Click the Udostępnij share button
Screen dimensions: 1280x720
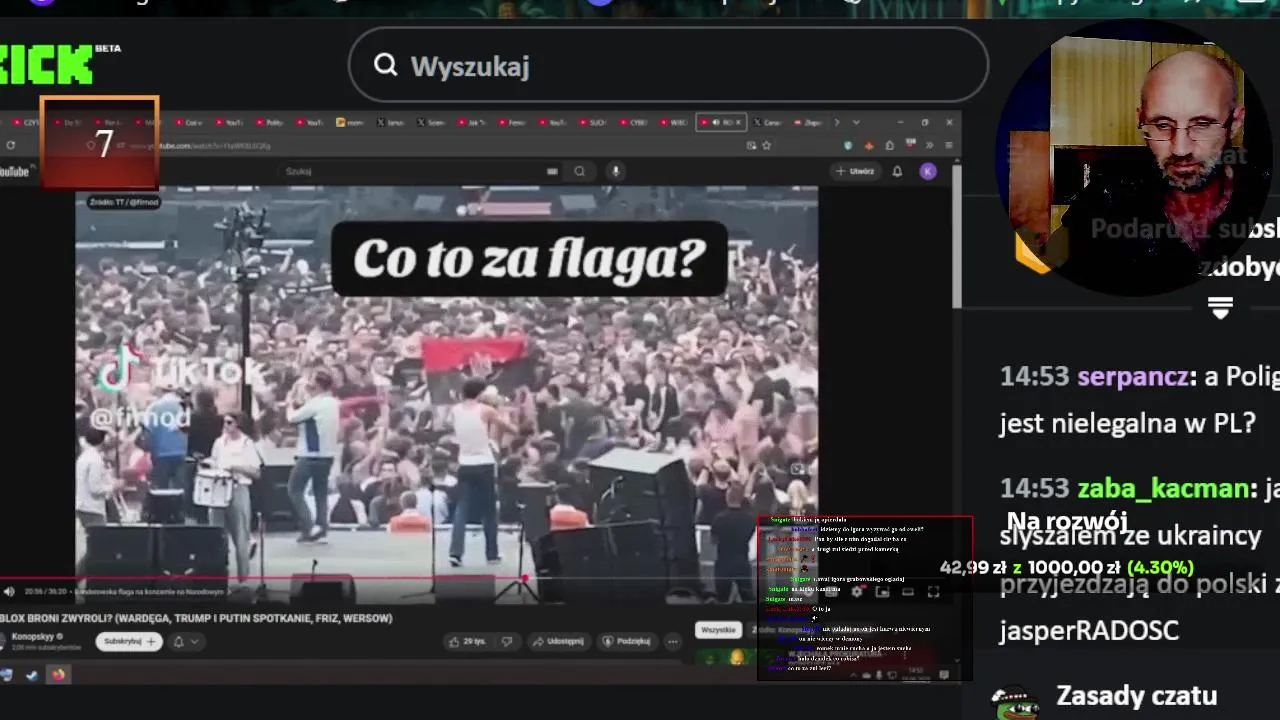[x=559, y=641]
